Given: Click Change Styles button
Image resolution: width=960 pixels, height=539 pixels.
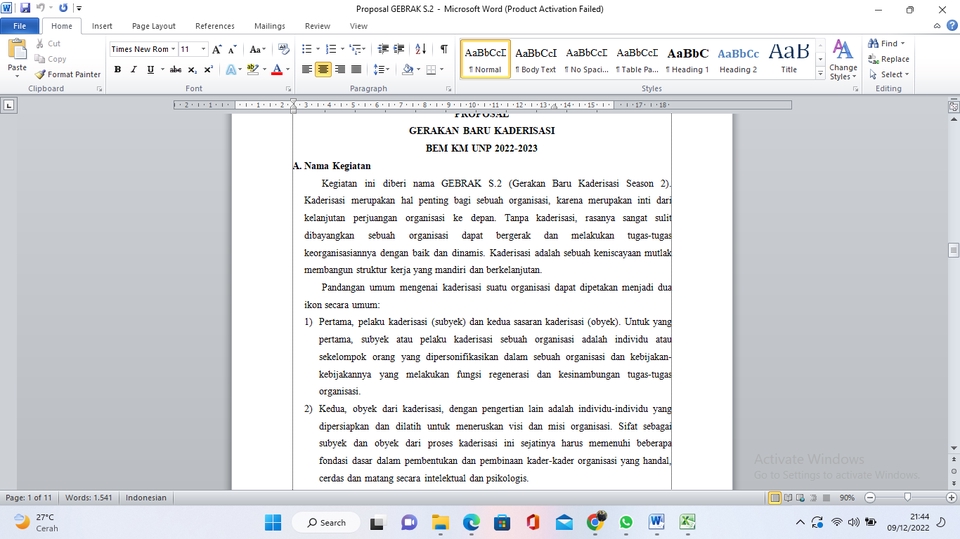Looking at the screenshot, I should point(843,60).
